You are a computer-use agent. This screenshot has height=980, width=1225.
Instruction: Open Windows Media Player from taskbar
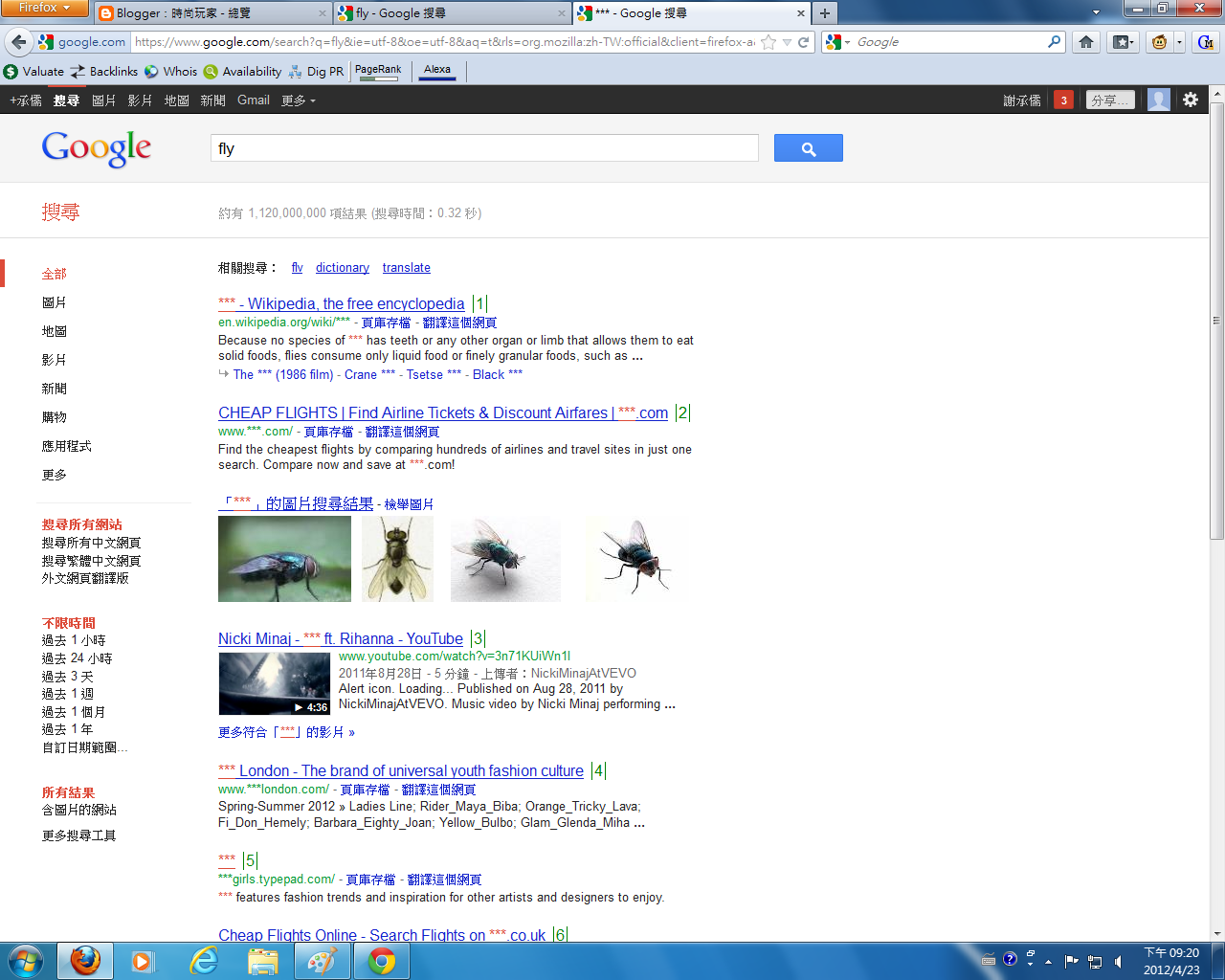click(x=144, y=961)
